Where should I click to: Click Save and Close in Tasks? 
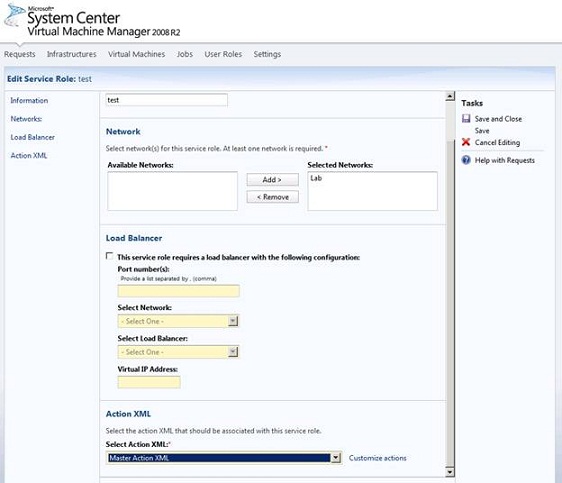tap(498, 119)
